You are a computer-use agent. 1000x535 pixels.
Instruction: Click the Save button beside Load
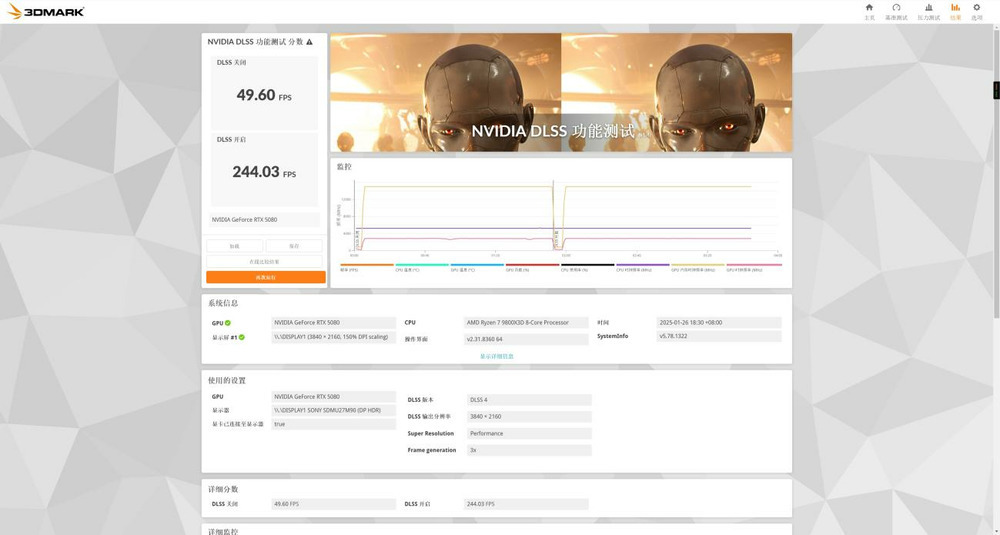[x=294, y=246]
